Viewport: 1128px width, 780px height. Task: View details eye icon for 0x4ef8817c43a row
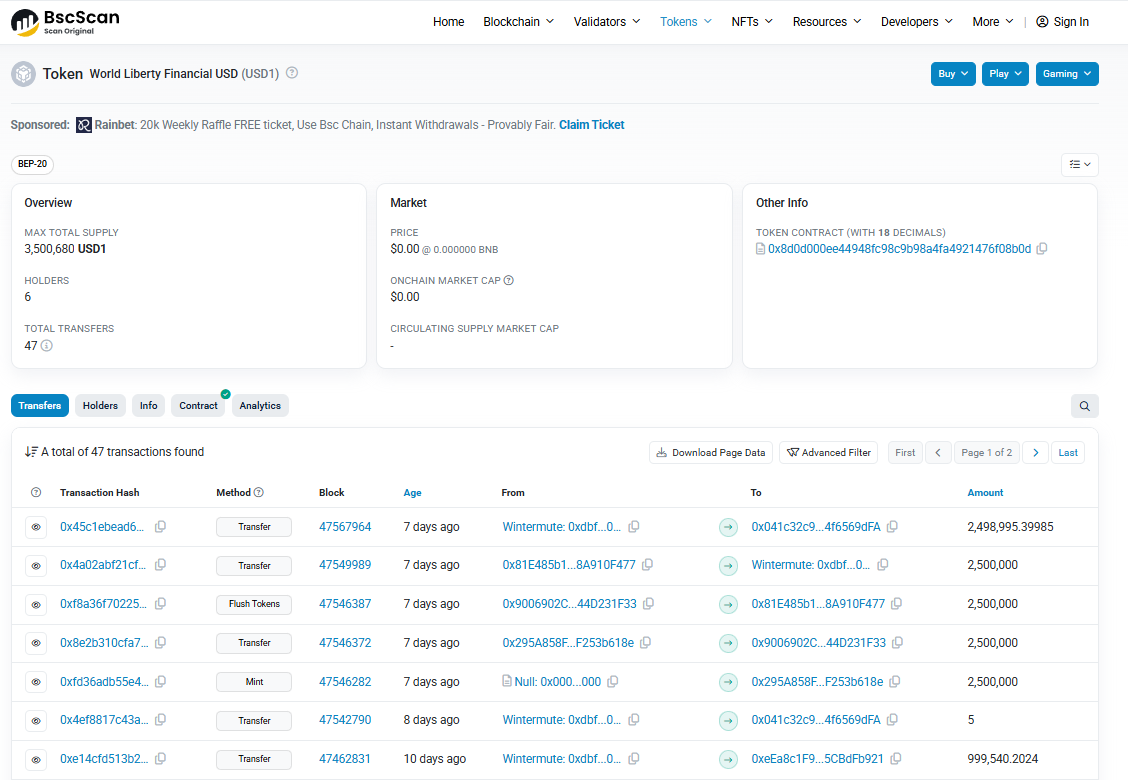[36, 720]
